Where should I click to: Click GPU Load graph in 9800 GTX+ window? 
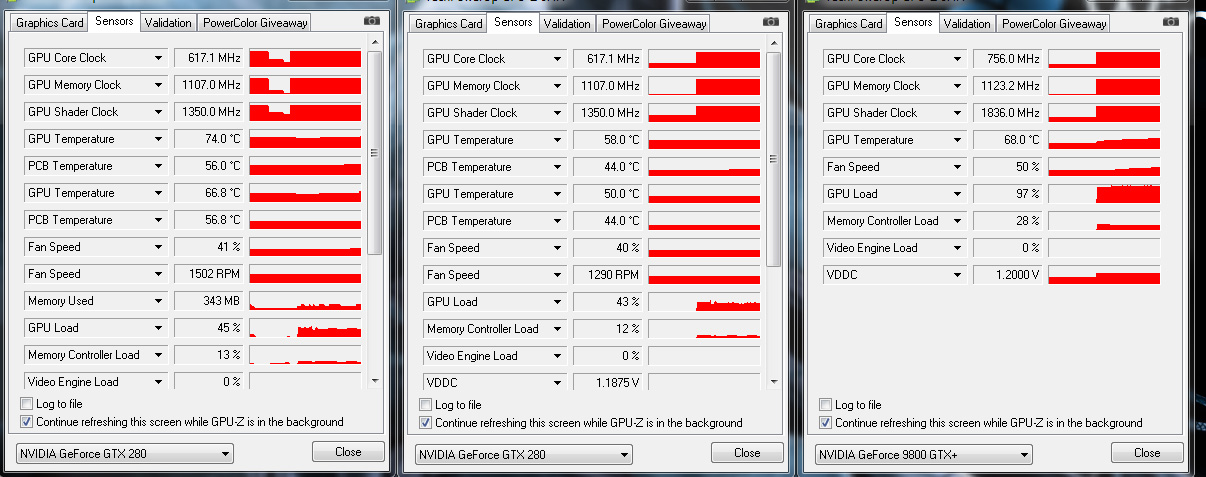(1104, 194)
